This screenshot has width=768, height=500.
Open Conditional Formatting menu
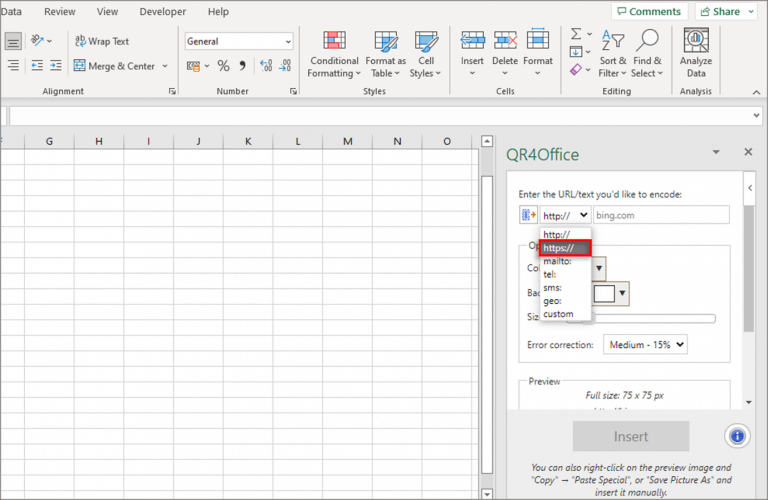coord(334,54)
